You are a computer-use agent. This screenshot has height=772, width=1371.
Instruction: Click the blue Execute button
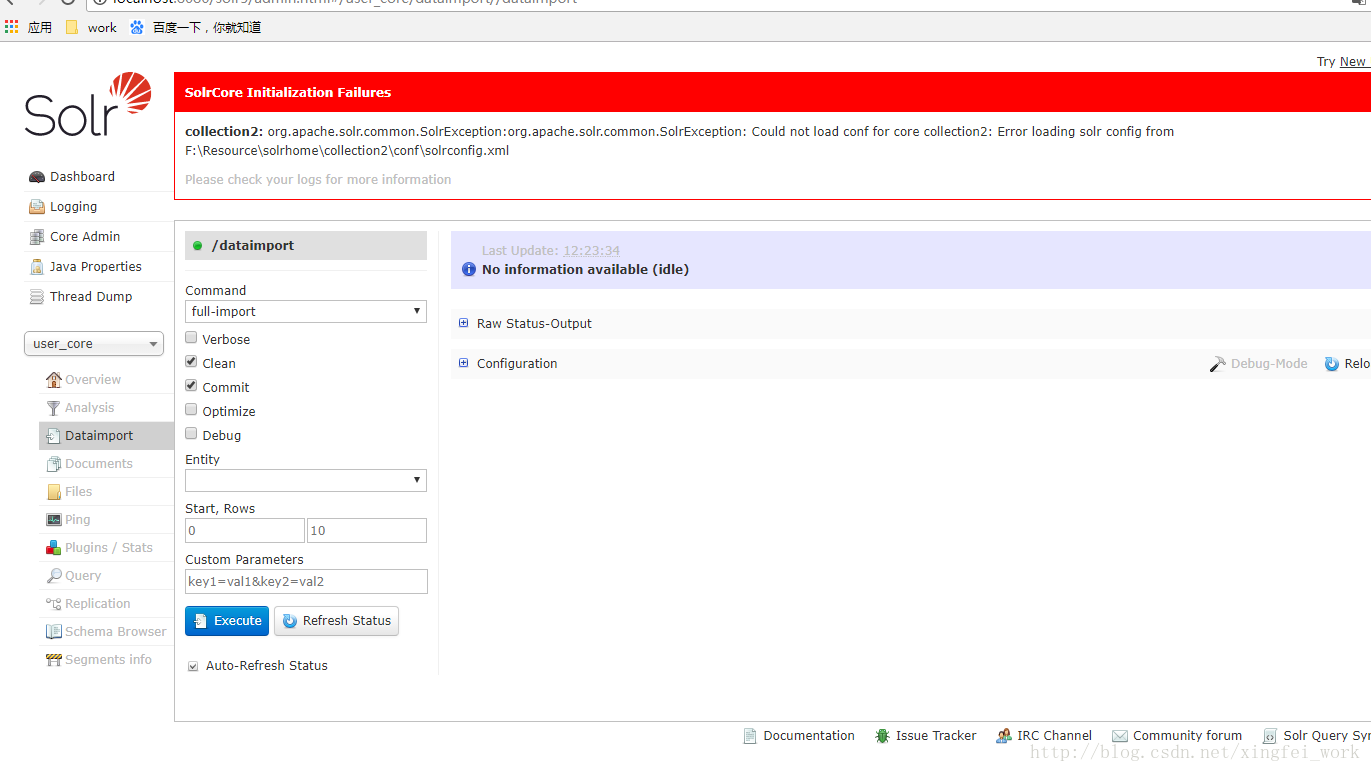pyautogui.click(x=227, y=621)
